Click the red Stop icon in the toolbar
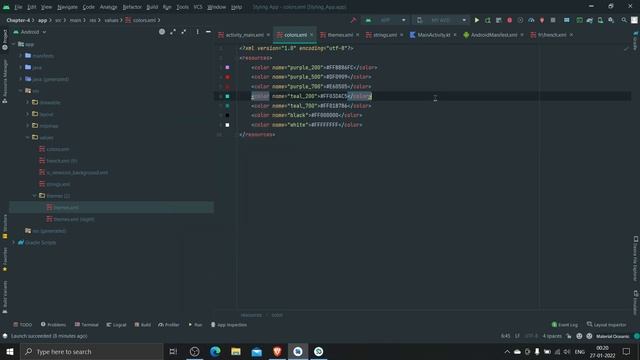This screenshot has height=360, width=640. [553, 20]
